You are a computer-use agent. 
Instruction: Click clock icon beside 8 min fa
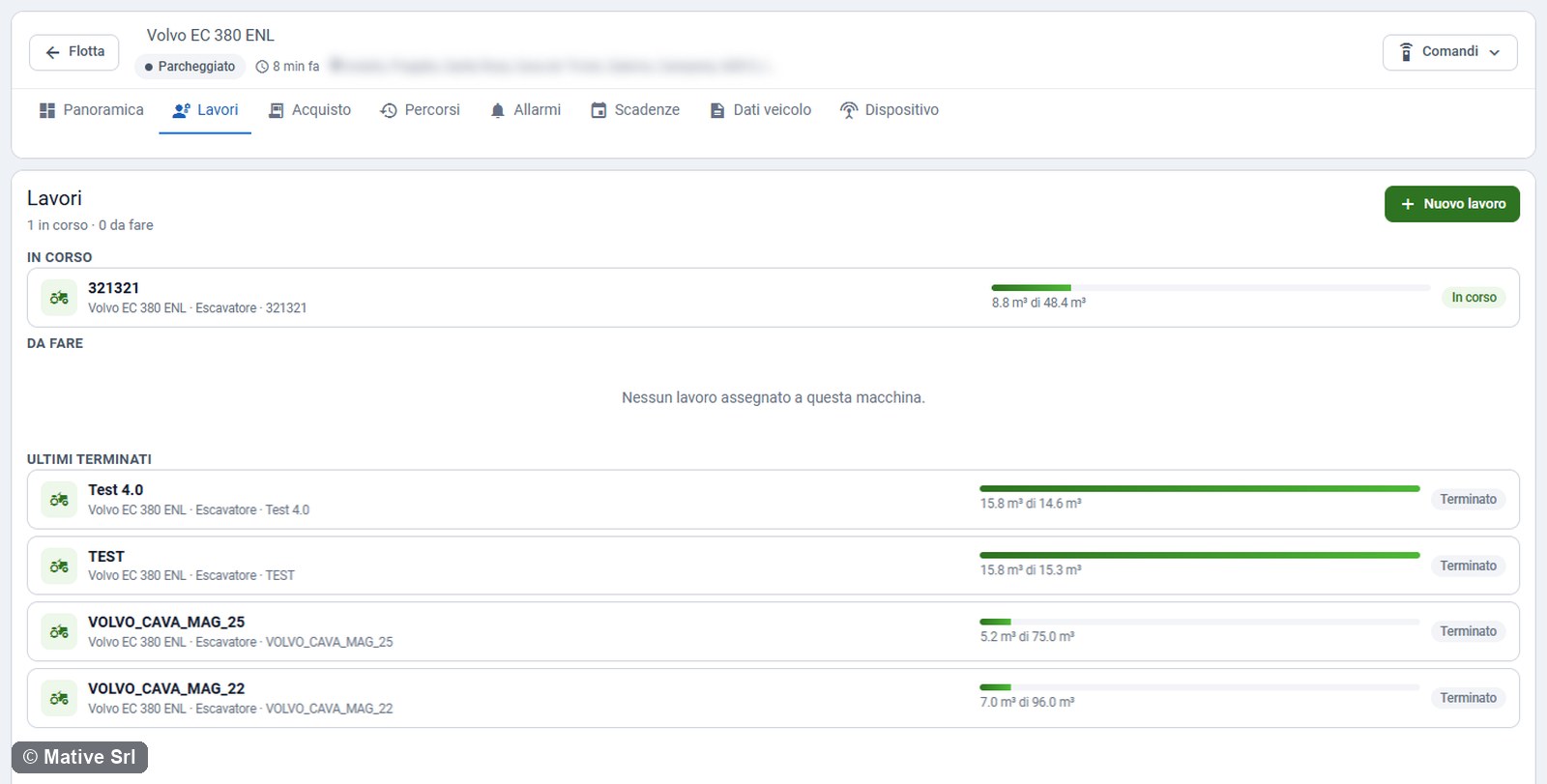262,67
